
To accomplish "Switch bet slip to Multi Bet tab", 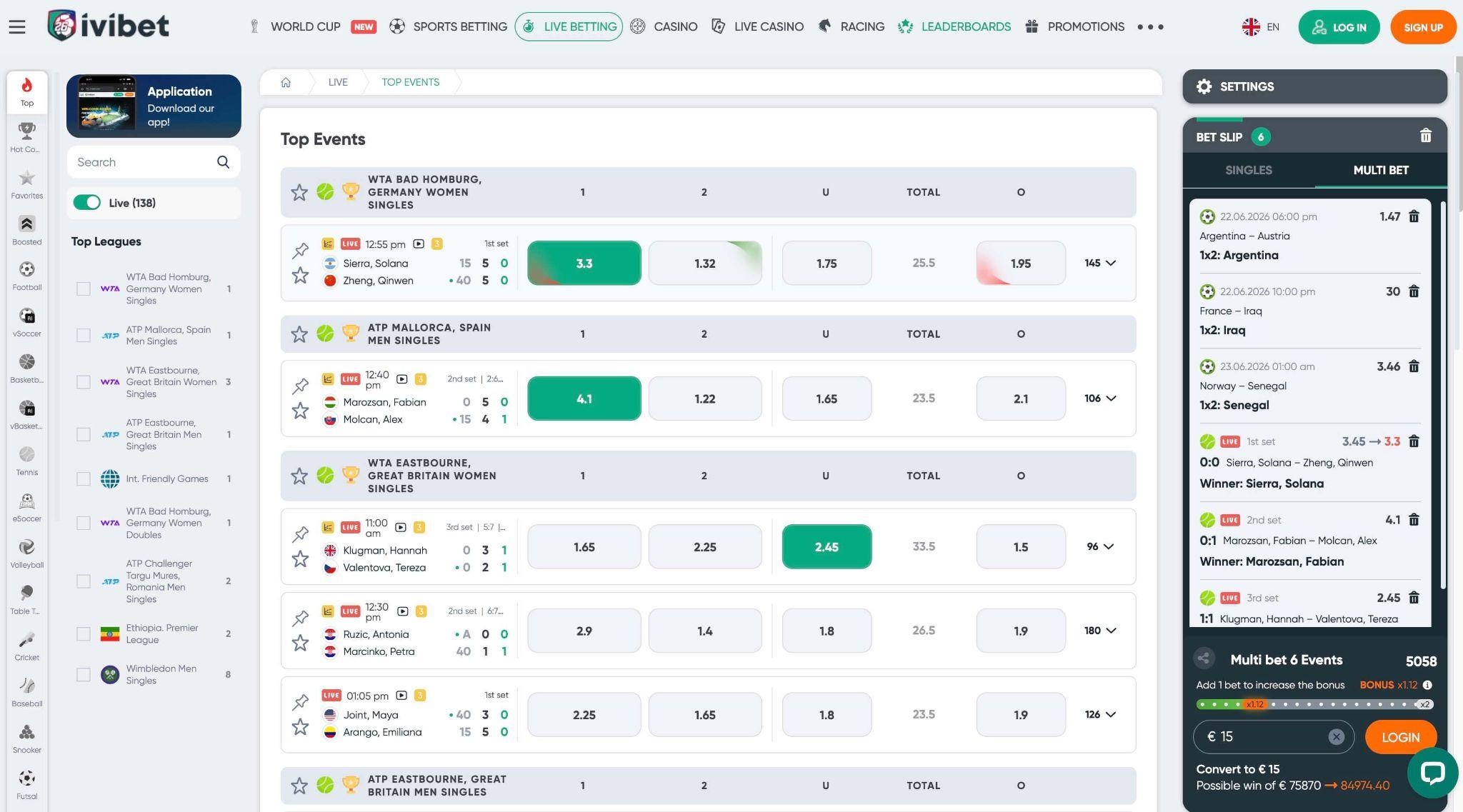I will pos(1381,170).
